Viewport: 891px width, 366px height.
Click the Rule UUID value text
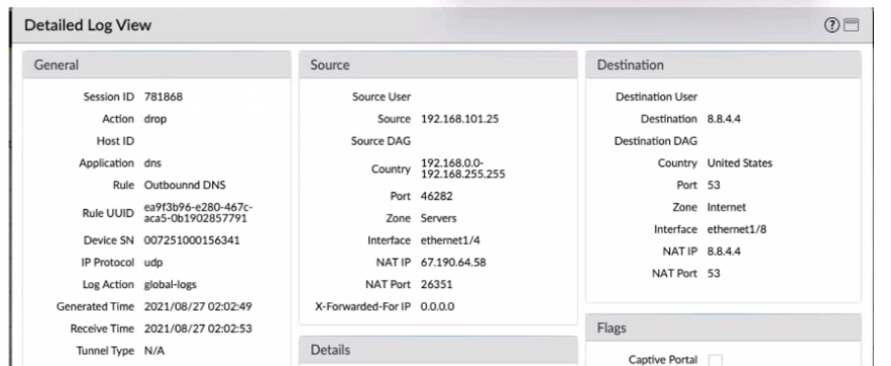click(198, 213)
